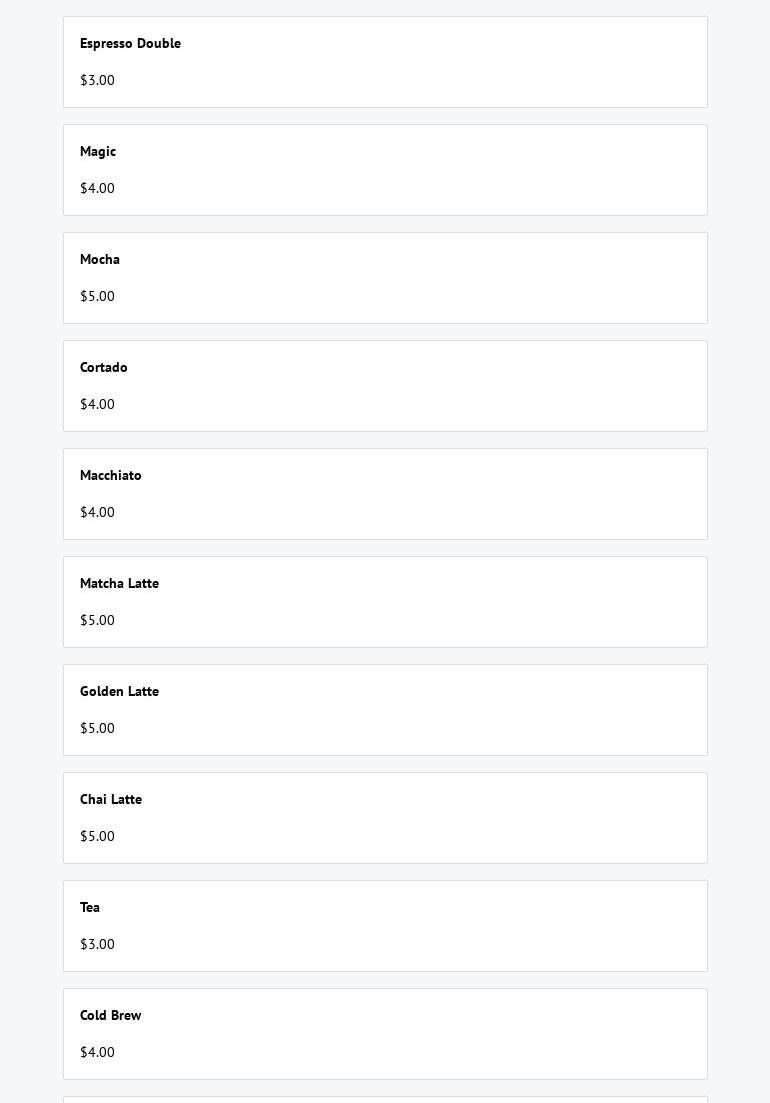Click the $5.00 price under Chai Latte
The height and width of the screenshot is (1103, 770).
97,836
